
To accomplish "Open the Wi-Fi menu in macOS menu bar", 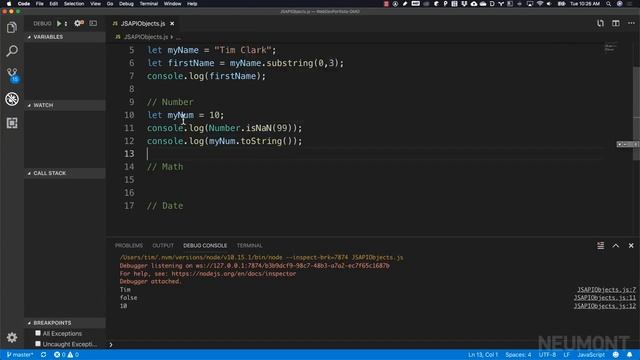I will (540, 4).
